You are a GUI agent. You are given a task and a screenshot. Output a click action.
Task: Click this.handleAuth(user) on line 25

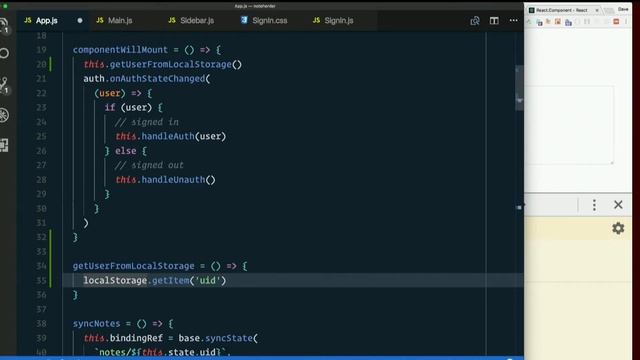click(171, 136)
